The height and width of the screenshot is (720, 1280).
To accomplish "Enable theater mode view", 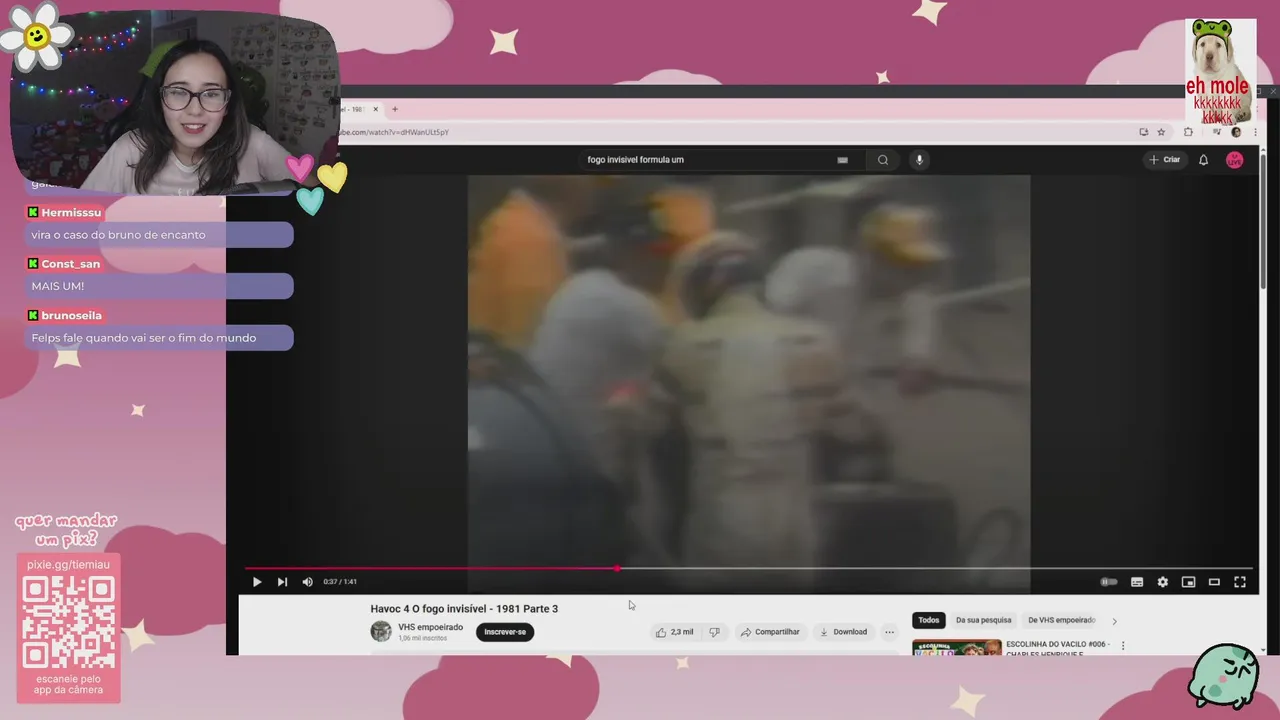I will 1214,582.
